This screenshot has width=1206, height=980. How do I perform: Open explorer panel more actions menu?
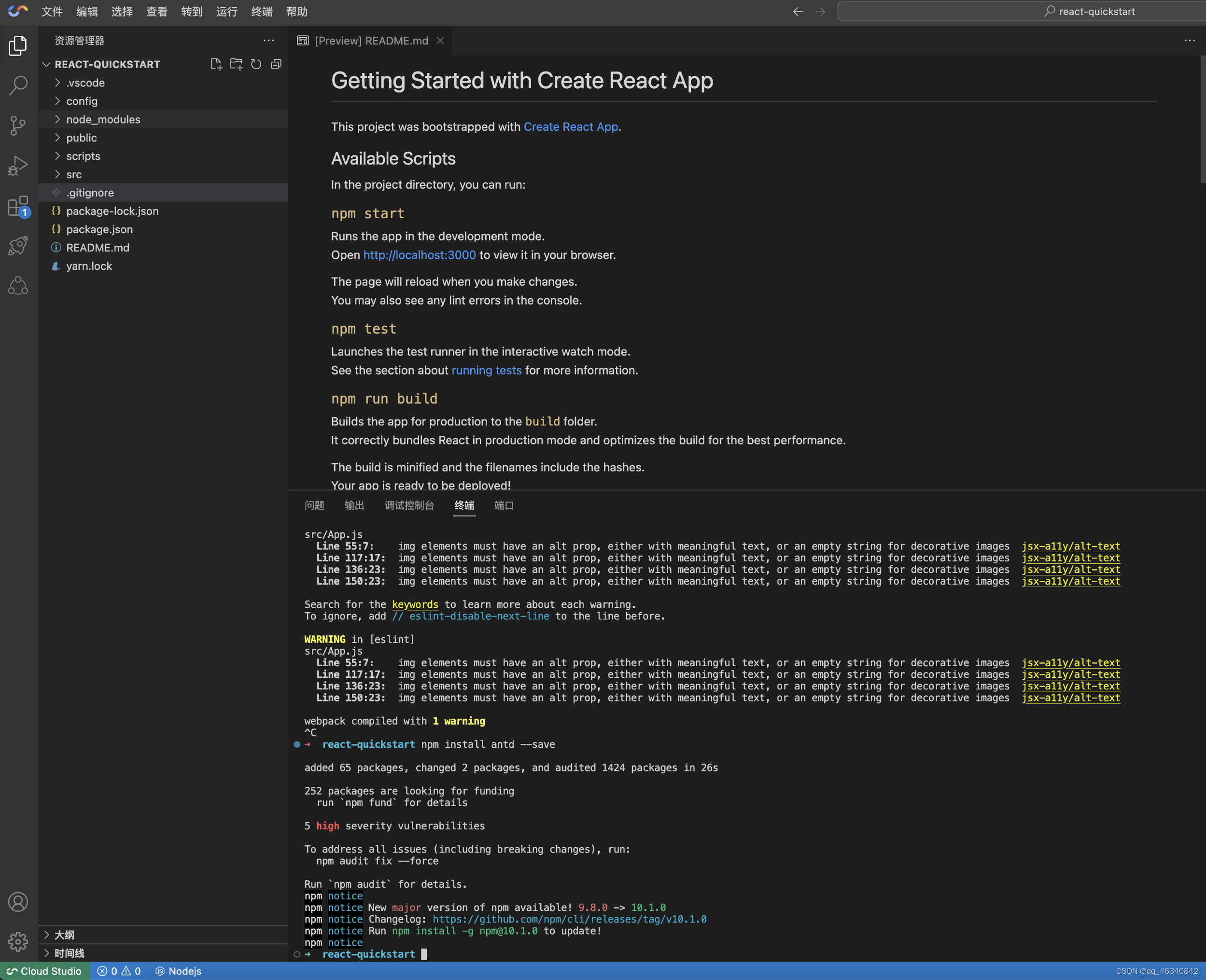[x=269, y=41]
